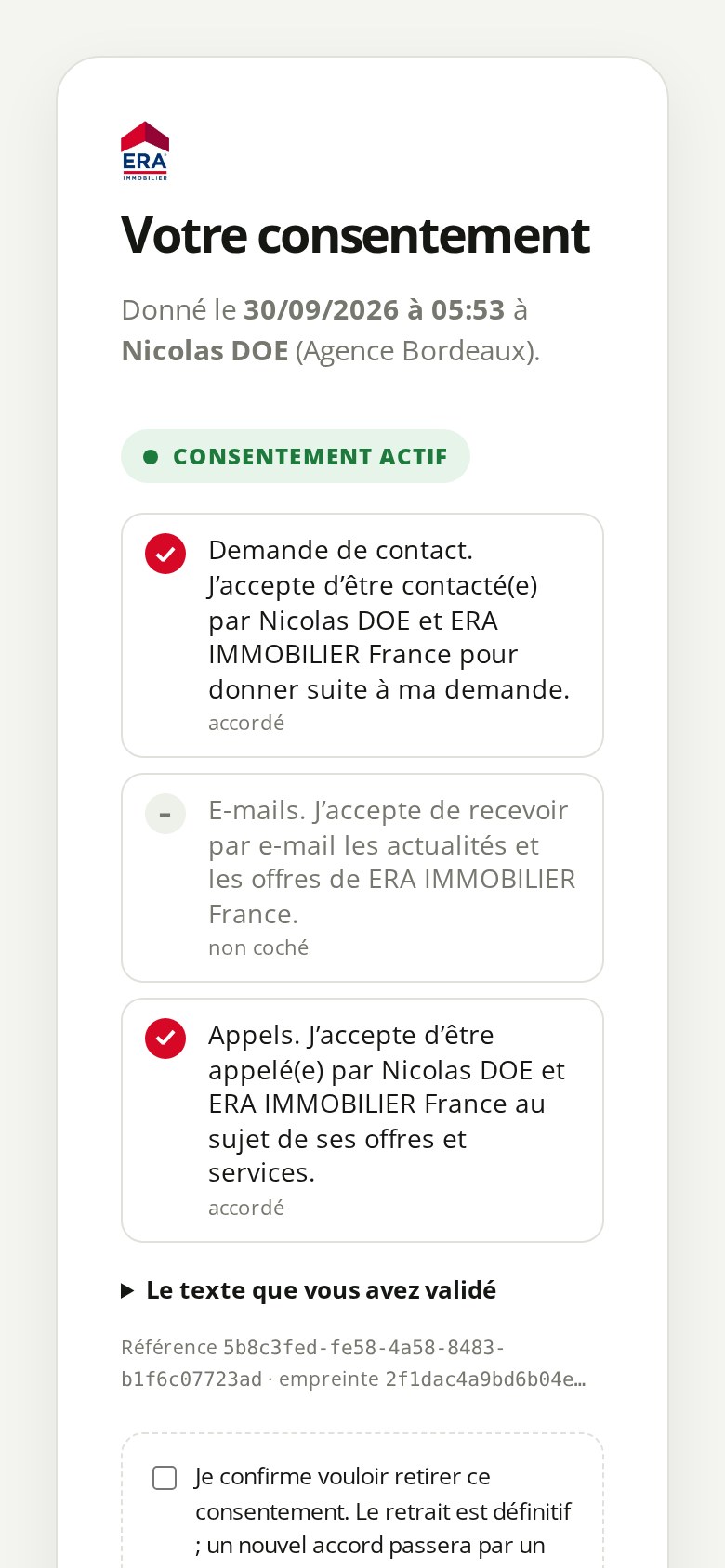Click the disclosure triangle before 'Le texte'
Image resolution: width=725 pixels, height=1568 pixels.
pos(128,1291)
